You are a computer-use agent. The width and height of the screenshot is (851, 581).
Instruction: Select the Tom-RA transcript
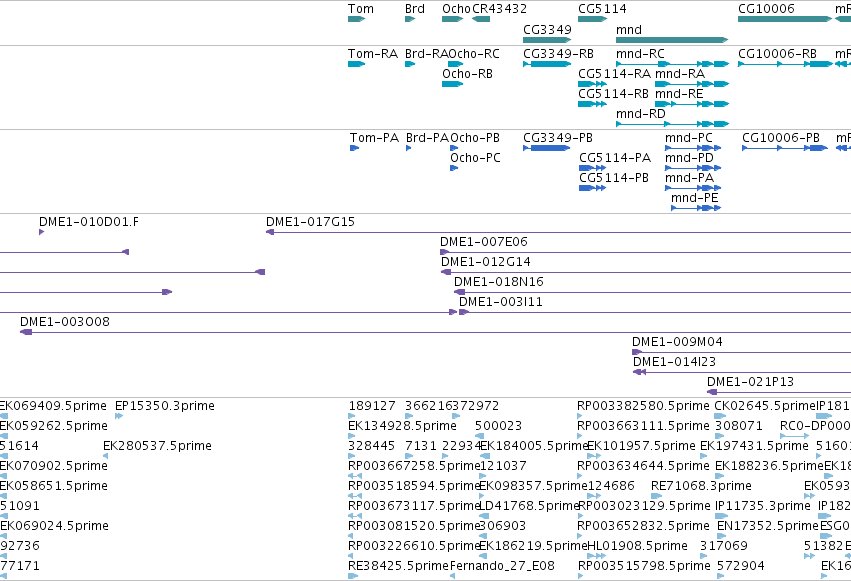pyautogui.click(x=356, y=64)
